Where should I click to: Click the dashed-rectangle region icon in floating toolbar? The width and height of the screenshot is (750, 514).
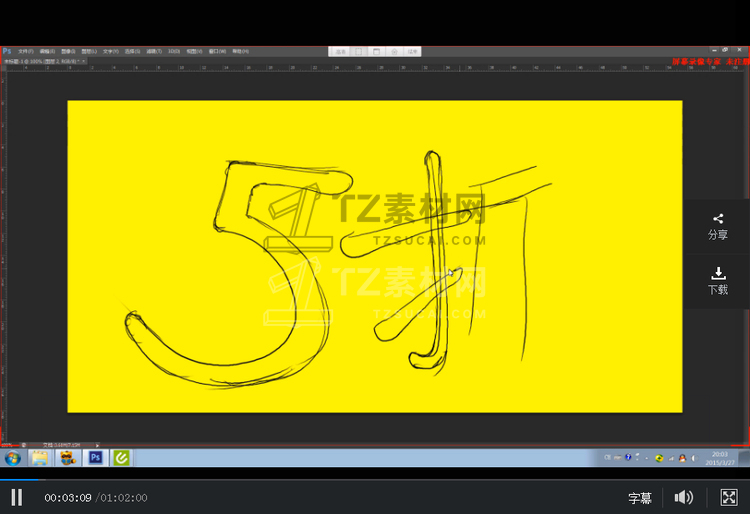358,52
